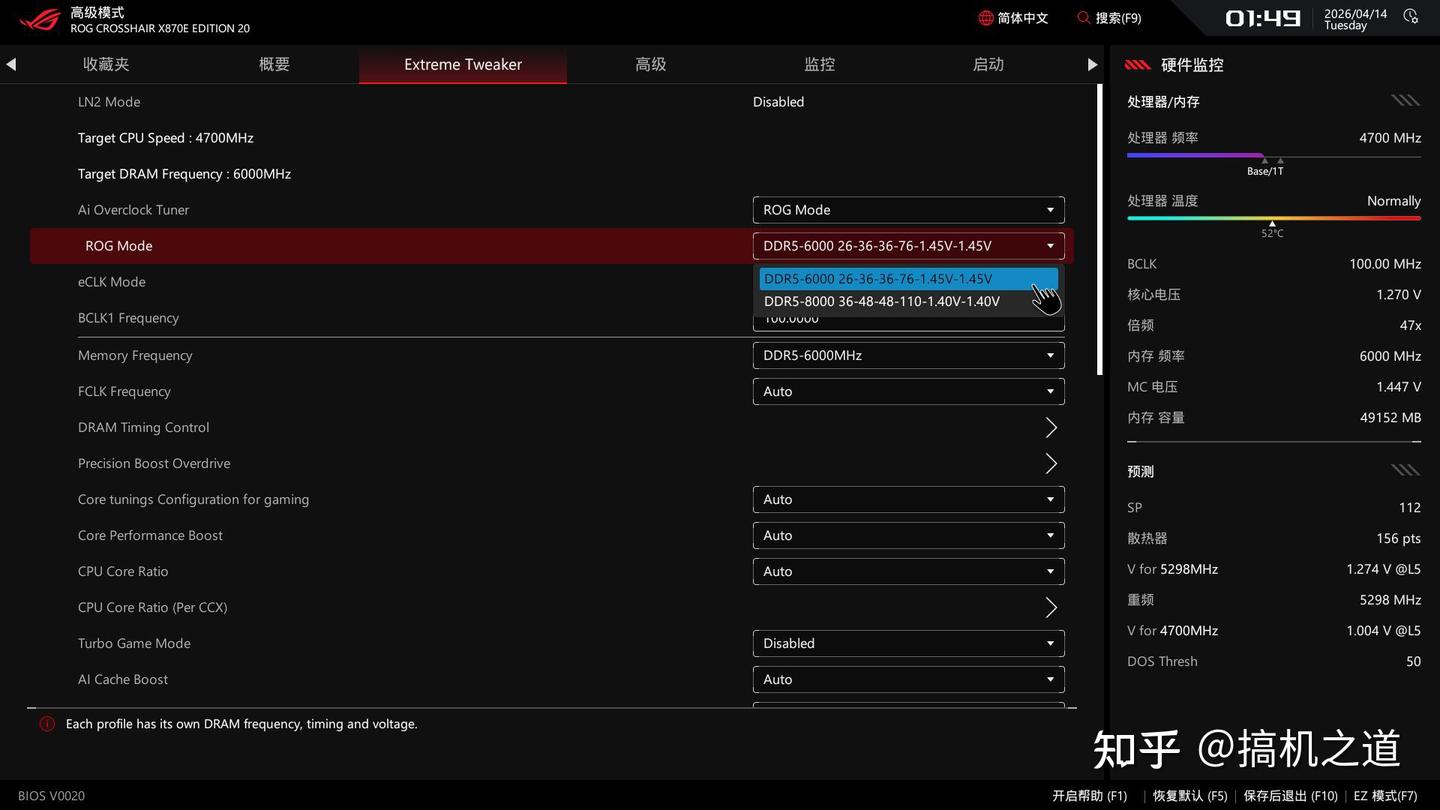Choose DDR5-6000 26-36-36-76 profile option

click(x=908, y=279)
